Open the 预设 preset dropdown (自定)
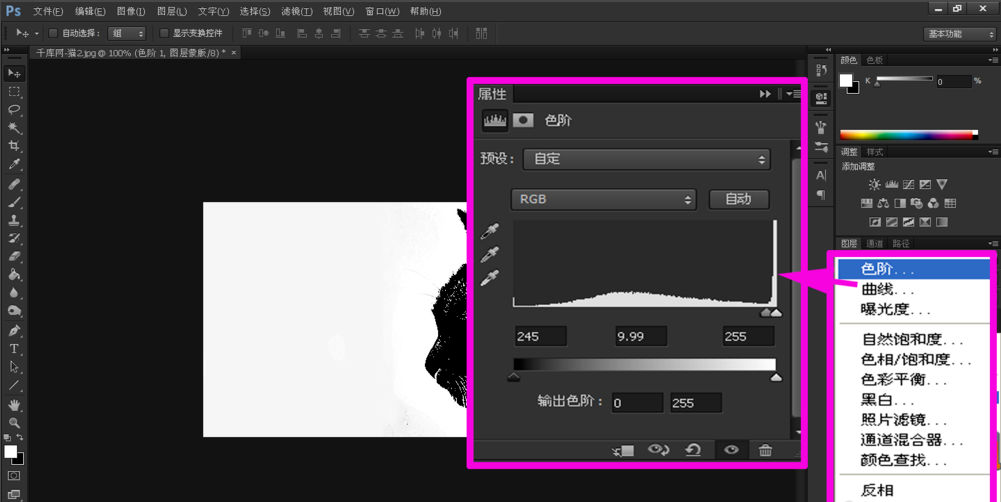Image resolution: width=1001 pixels, height=502 pixels. 646,159
